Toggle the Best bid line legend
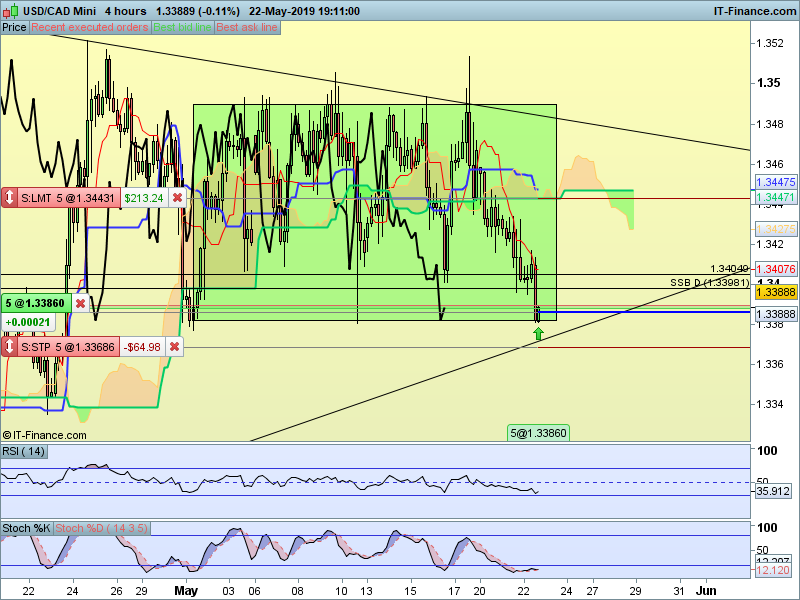This screenshot has height=600, width=800. click(x=182, y=28)
